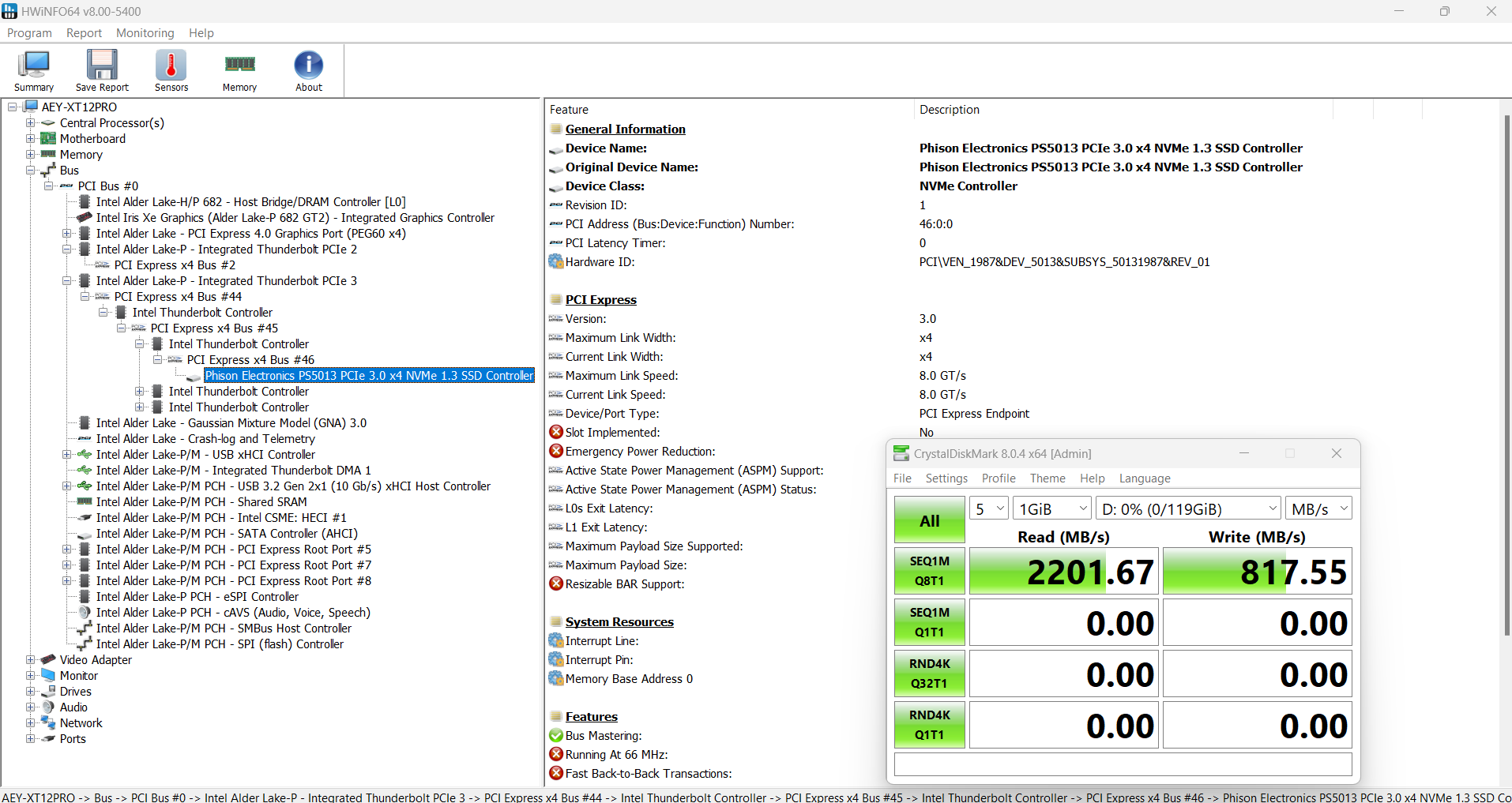1512x803 pixels.
Task: Select Intel Alder Lake Crash-log and Telemetry
Action: [205, 439]
